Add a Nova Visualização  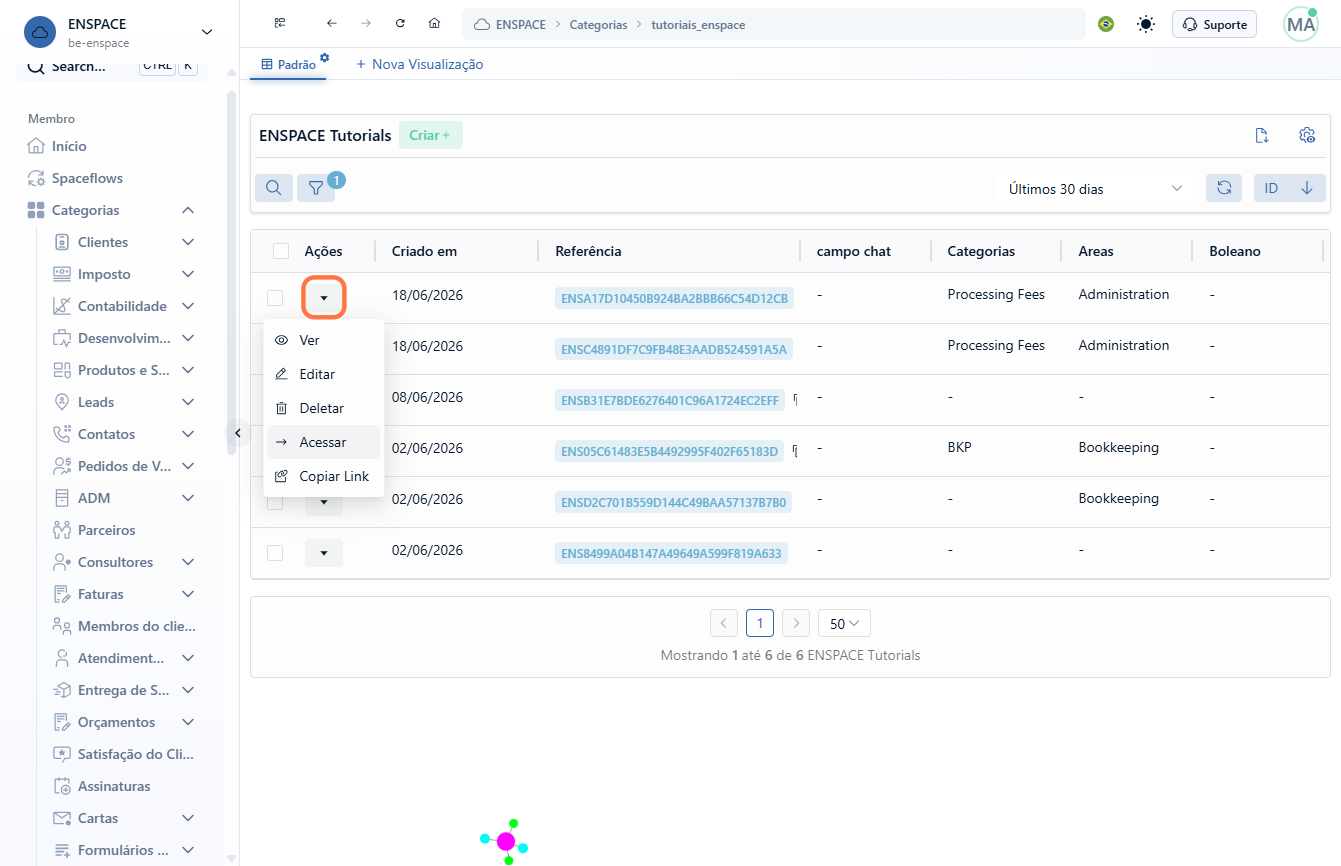point(419,64)
